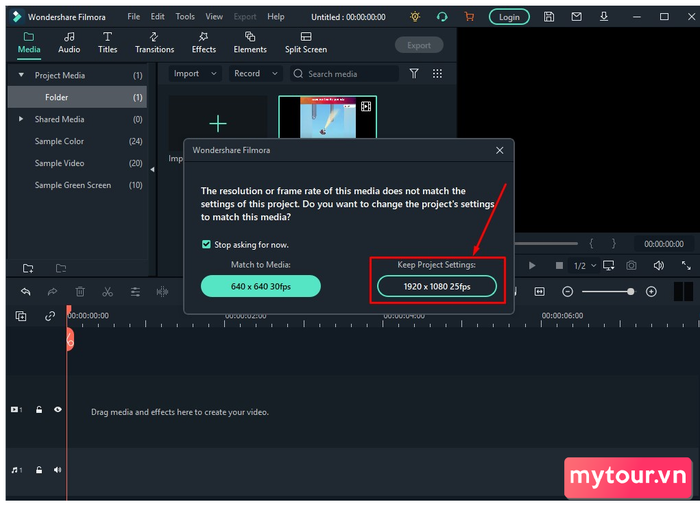The height and width of the screenshot is (509, 700).
Task: Click the preview volume speaker icon
Action: [658, 266]
